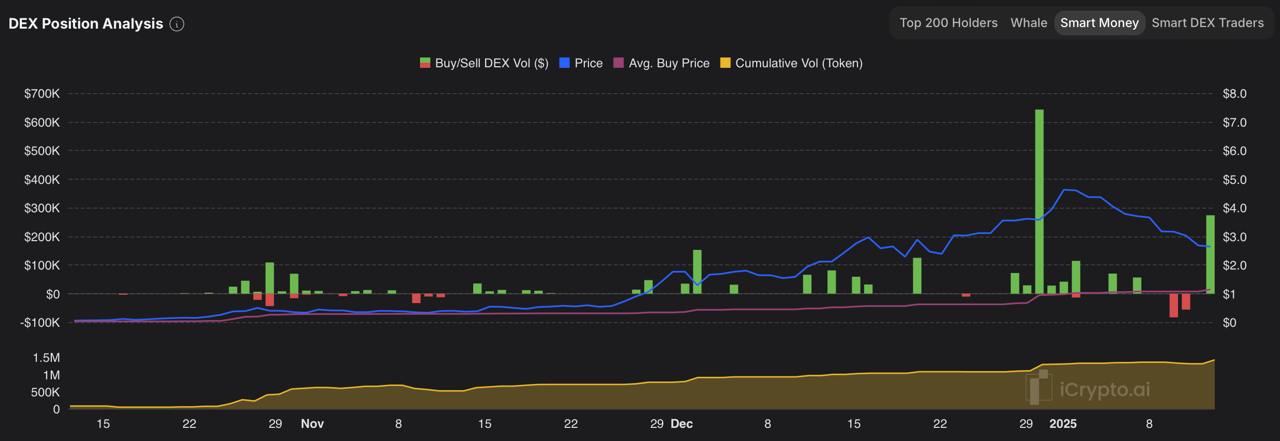Click the green-red Buy/Sell legend swatch
Viewport: 1280px width, 441px height.
point(424,63)
